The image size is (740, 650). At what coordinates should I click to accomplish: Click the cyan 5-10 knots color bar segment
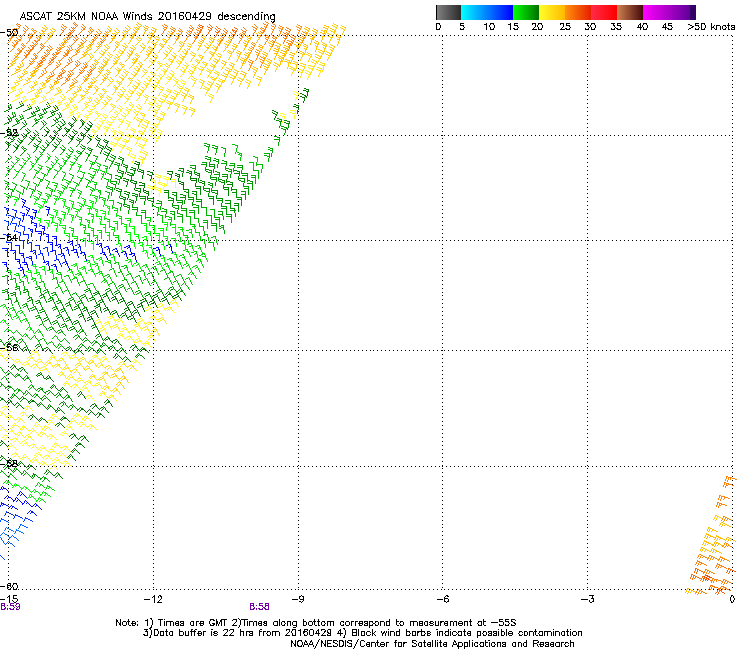pyautogui.click(x=474, y=12)
